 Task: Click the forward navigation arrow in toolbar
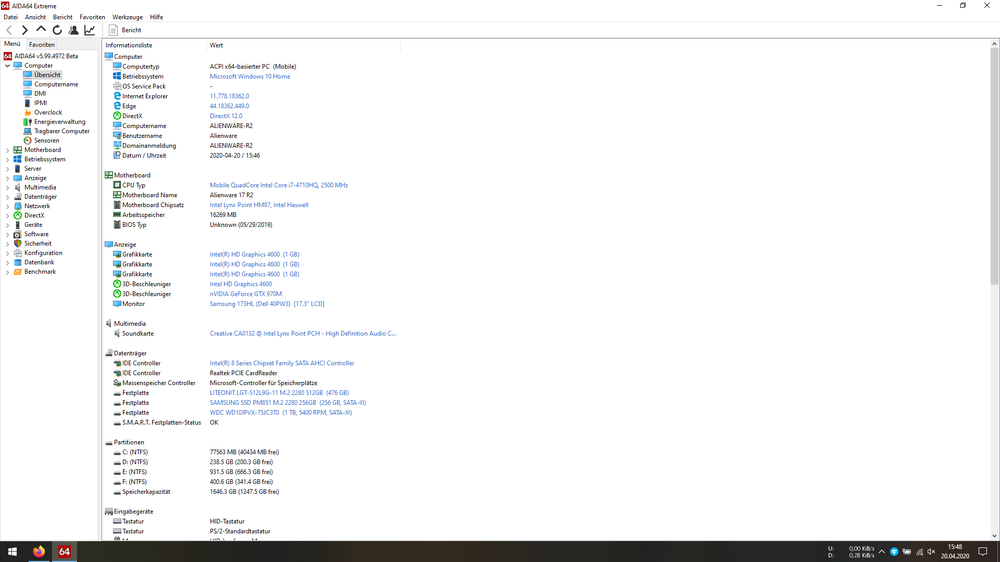click(25, 30)
